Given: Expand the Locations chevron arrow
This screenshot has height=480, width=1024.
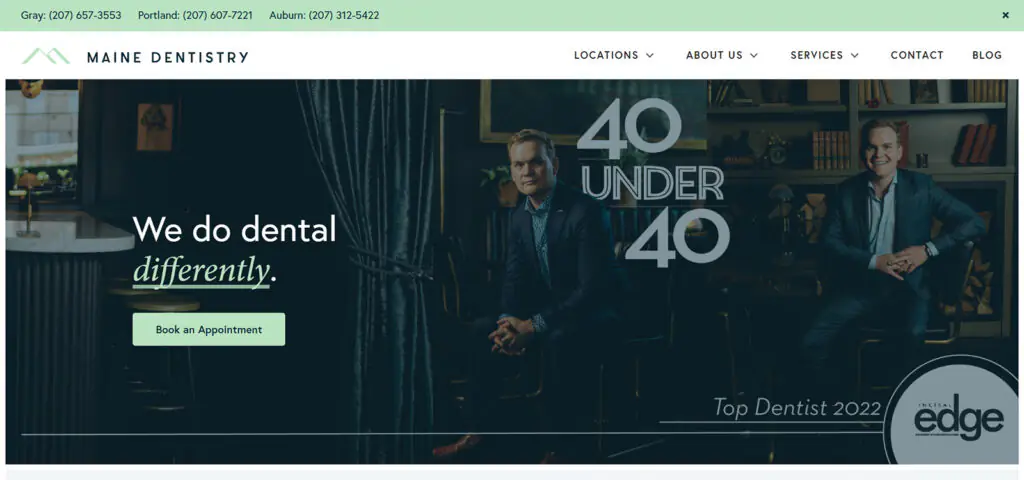Looking at the screenshot, I should click(650, 56).
